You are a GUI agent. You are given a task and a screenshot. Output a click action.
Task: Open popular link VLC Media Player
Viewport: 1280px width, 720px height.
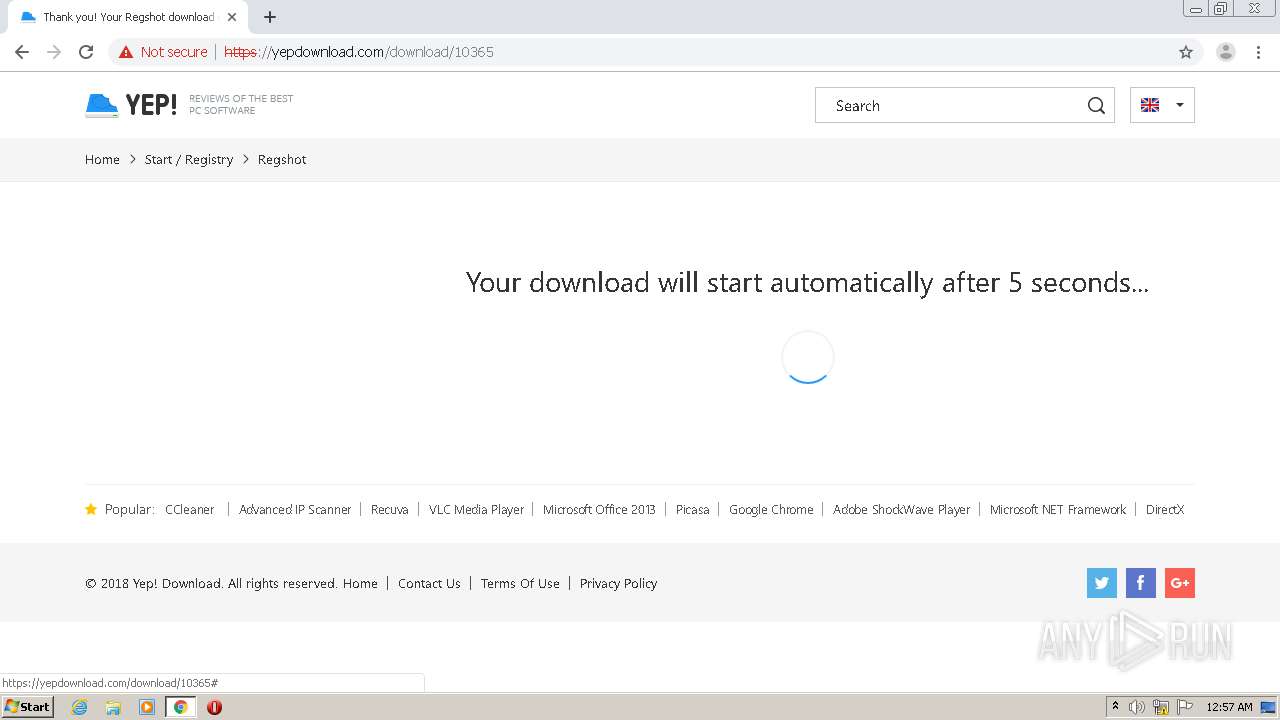[476, 509]
